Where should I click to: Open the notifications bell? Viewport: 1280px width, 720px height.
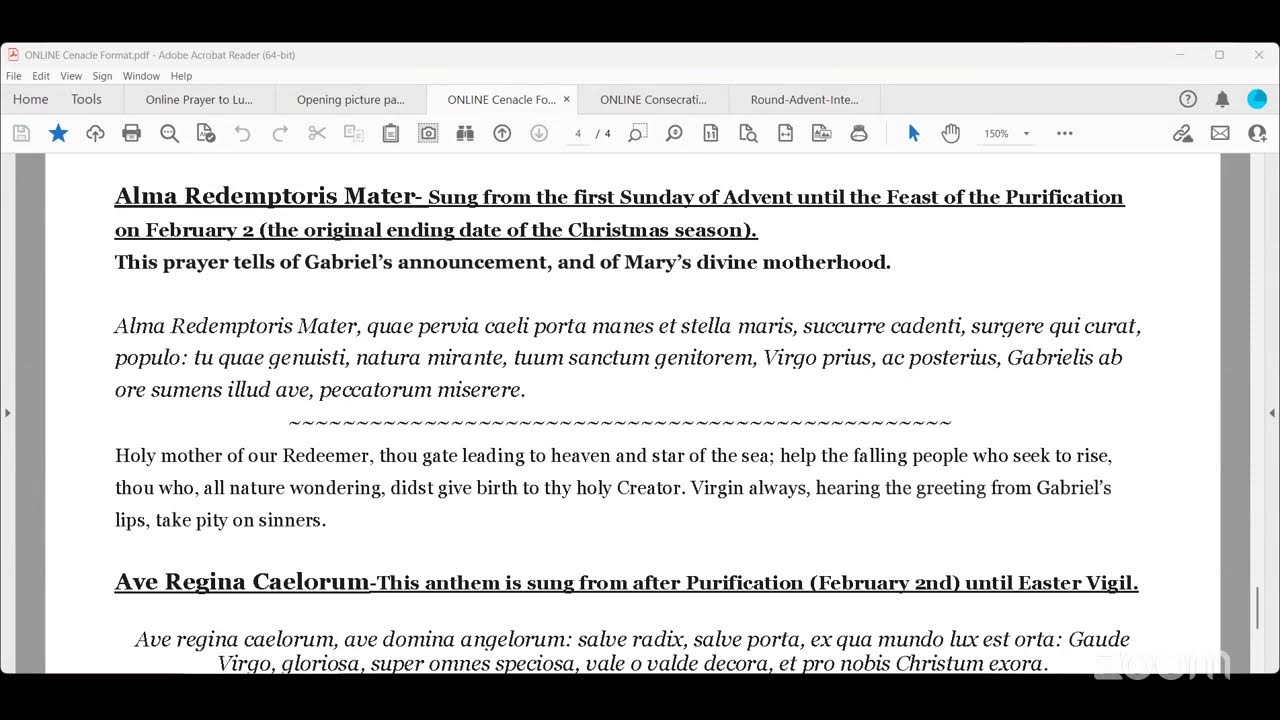click(x=1222, y=99)
